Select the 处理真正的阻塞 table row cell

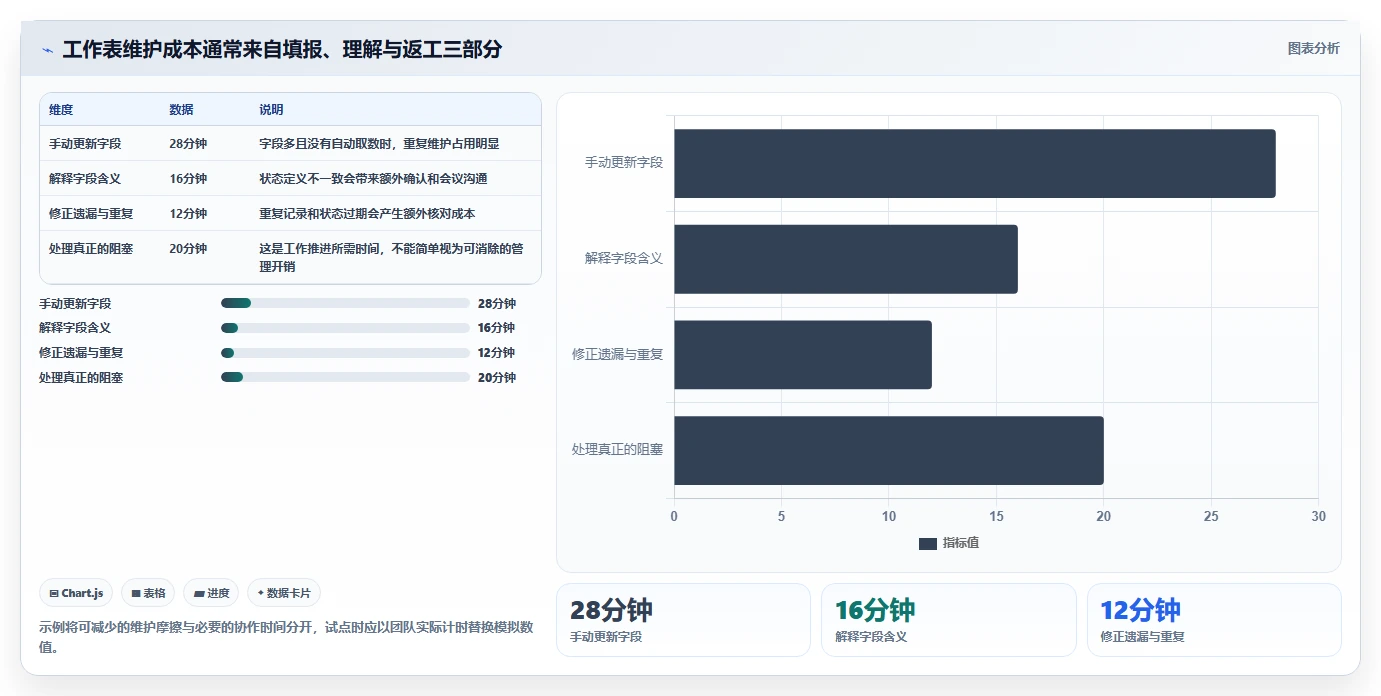coord(91,249)
